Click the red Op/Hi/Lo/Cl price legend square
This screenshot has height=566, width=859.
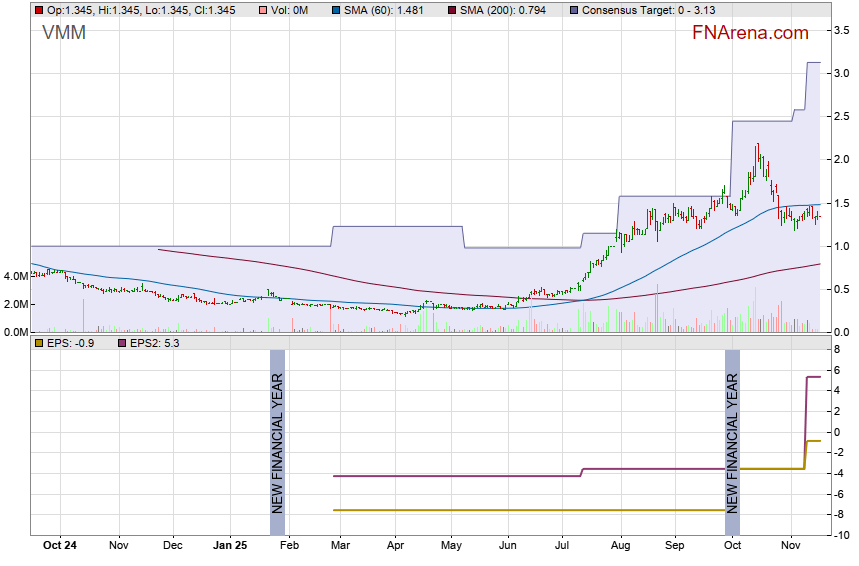coord(38,10)
